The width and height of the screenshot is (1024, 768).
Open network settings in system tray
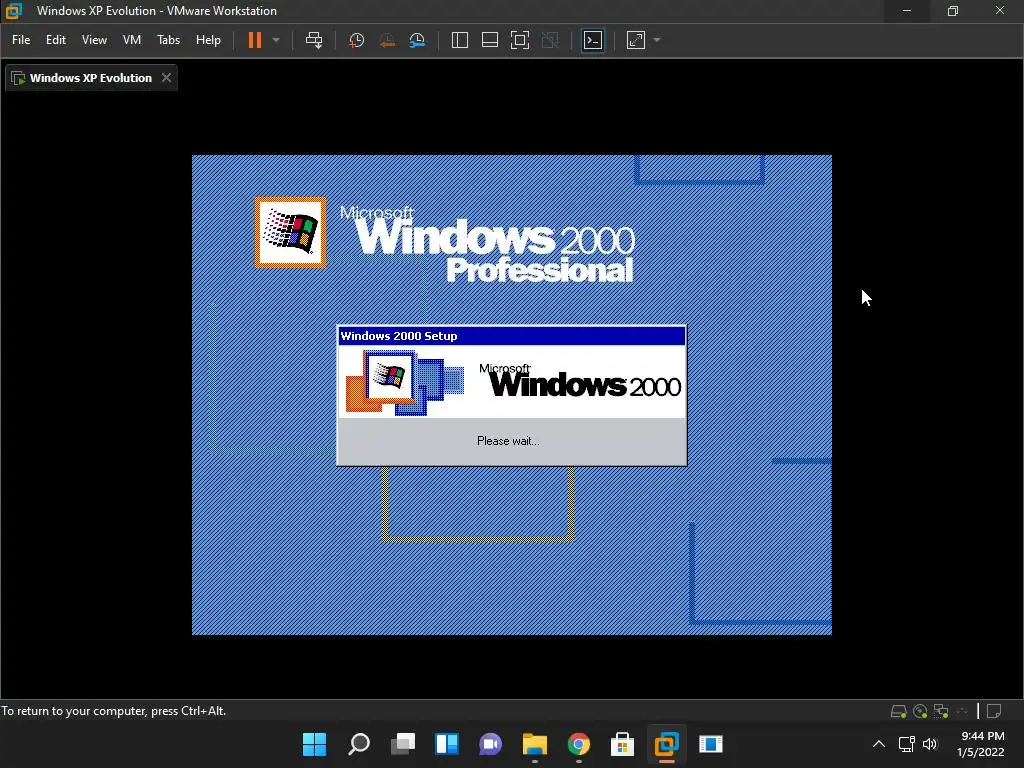(x=906, y=744)
